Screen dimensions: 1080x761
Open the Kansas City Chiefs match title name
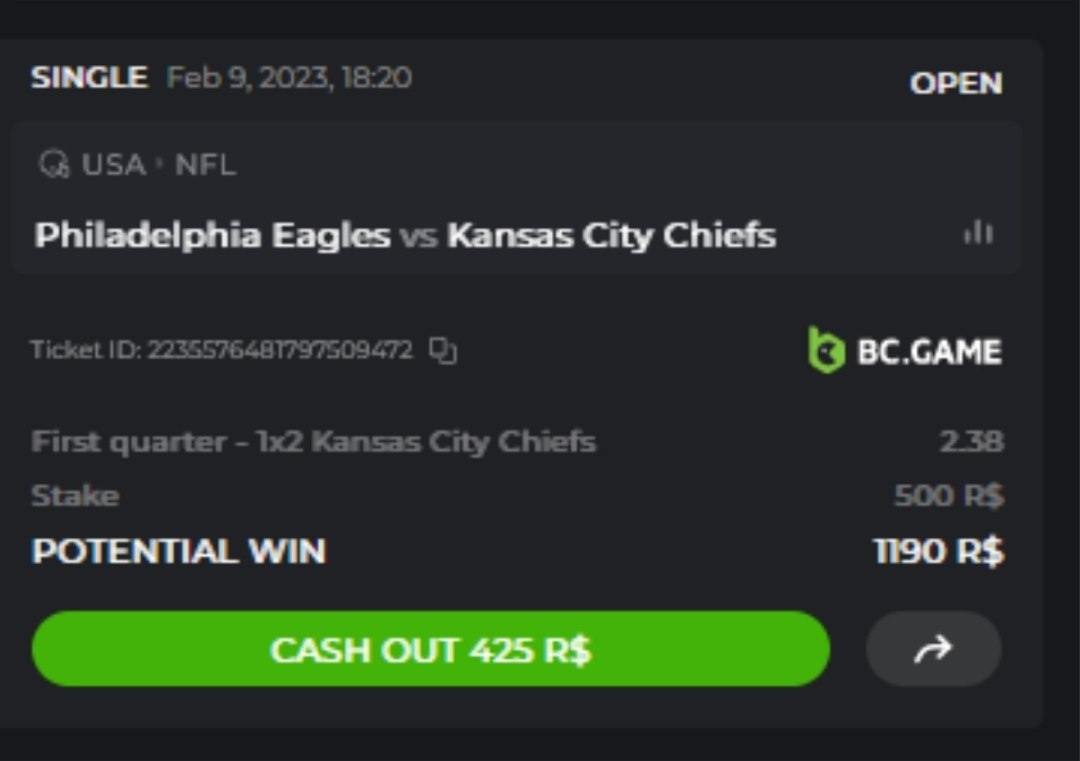(611, 236)
